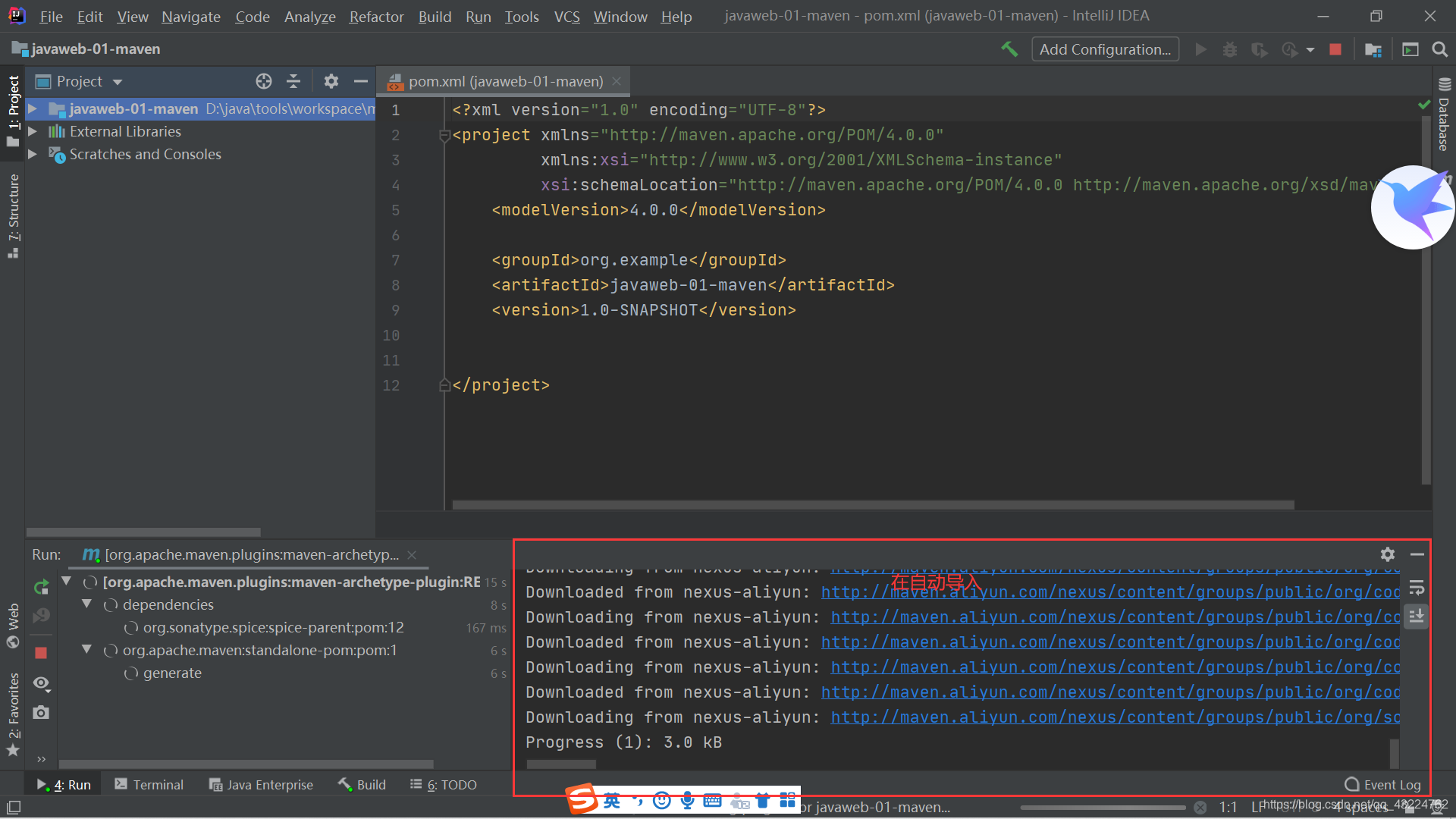This screenshot has width=1456, height=819.
Task: Click the first Downloaded from nexus-aliyun link
Action: pos(1110,592)
